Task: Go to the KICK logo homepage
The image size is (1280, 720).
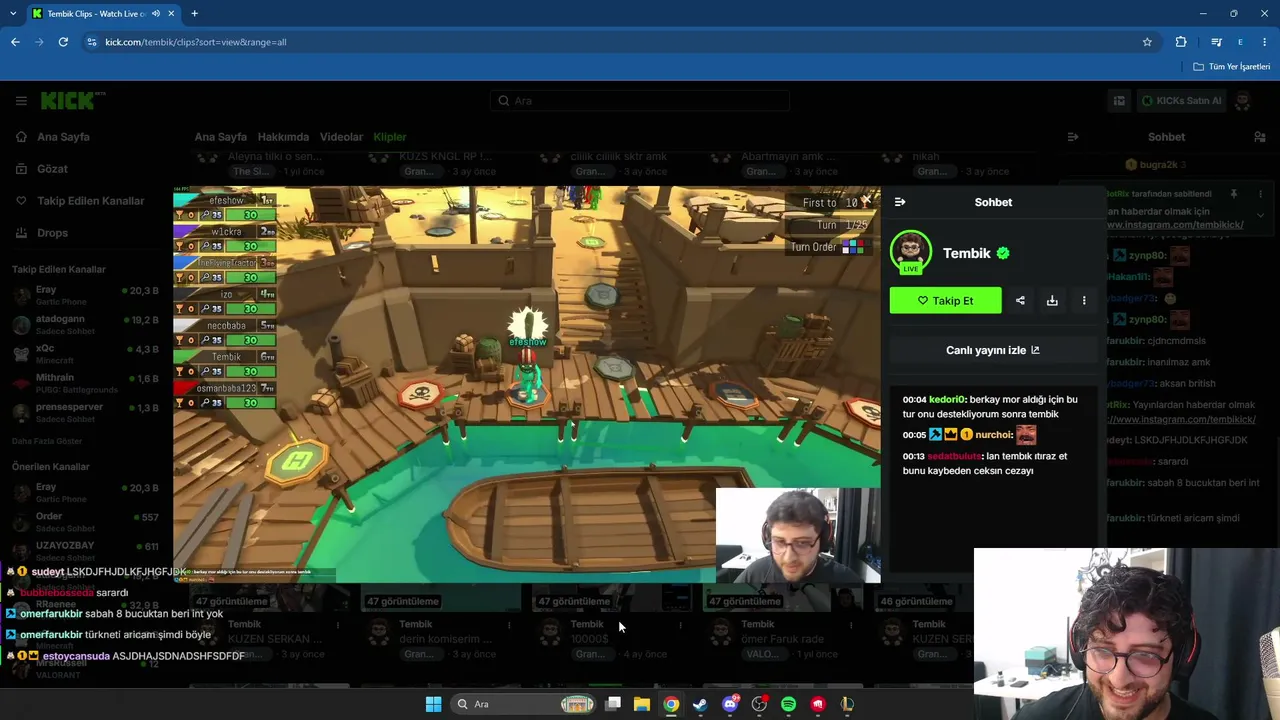Action: pos(73,100)
